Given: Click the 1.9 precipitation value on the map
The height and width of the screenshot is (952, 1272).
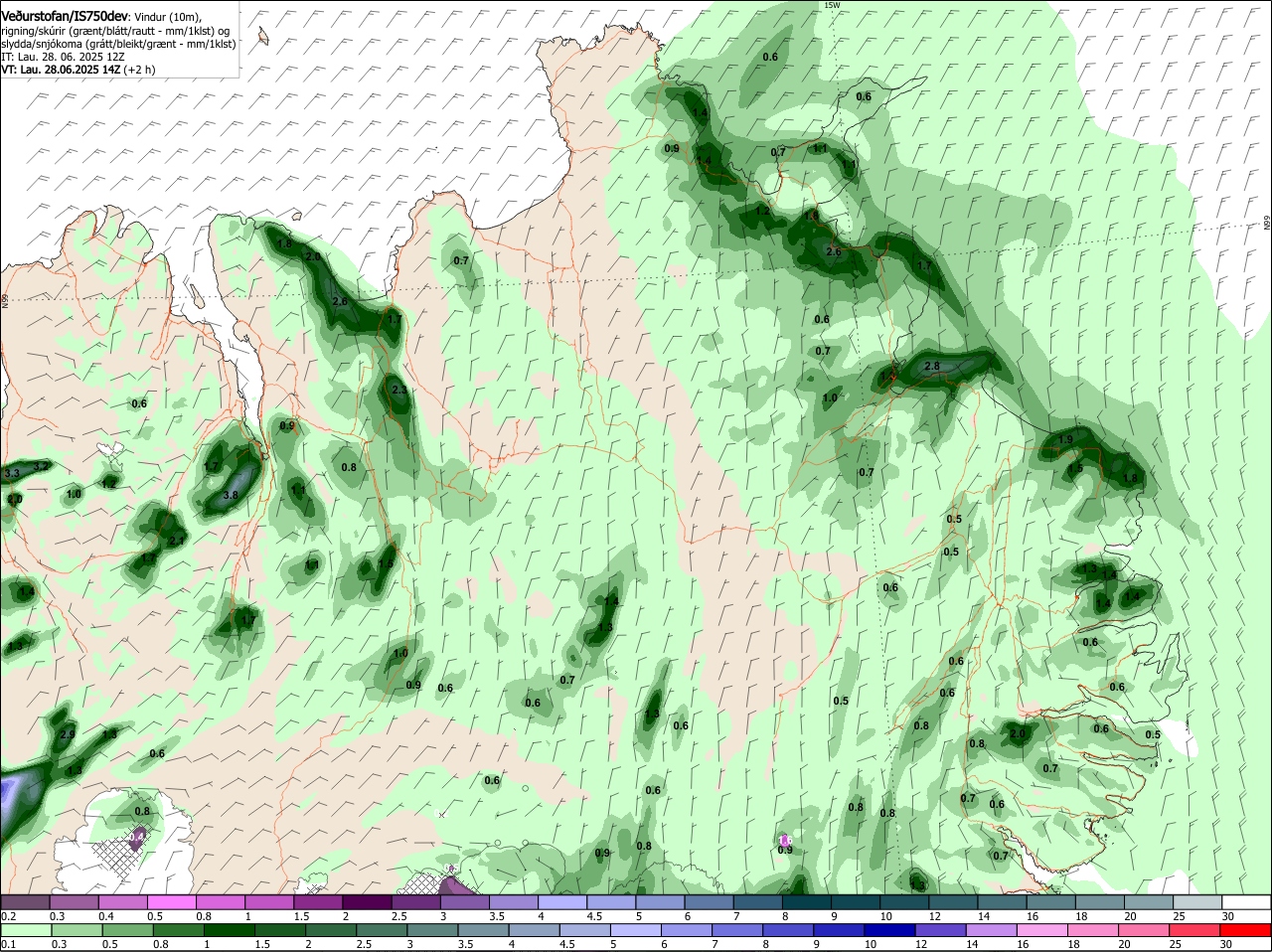Looking at the screenshot, I should tap(1066, 439).
